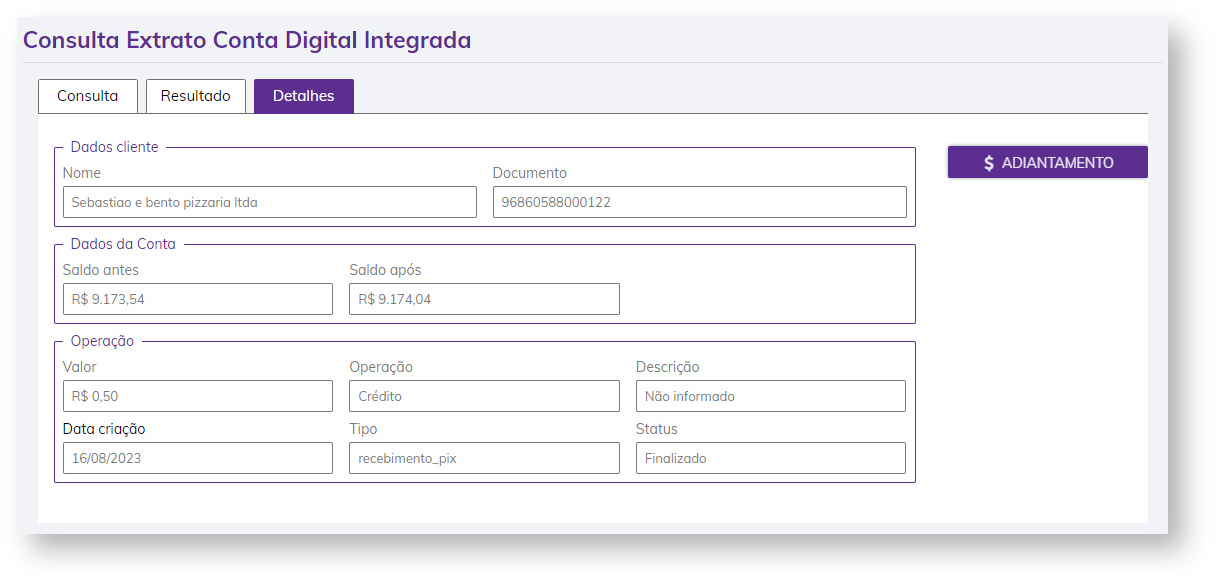
Task: Click the Data criação date field
Action: [198, 458]
